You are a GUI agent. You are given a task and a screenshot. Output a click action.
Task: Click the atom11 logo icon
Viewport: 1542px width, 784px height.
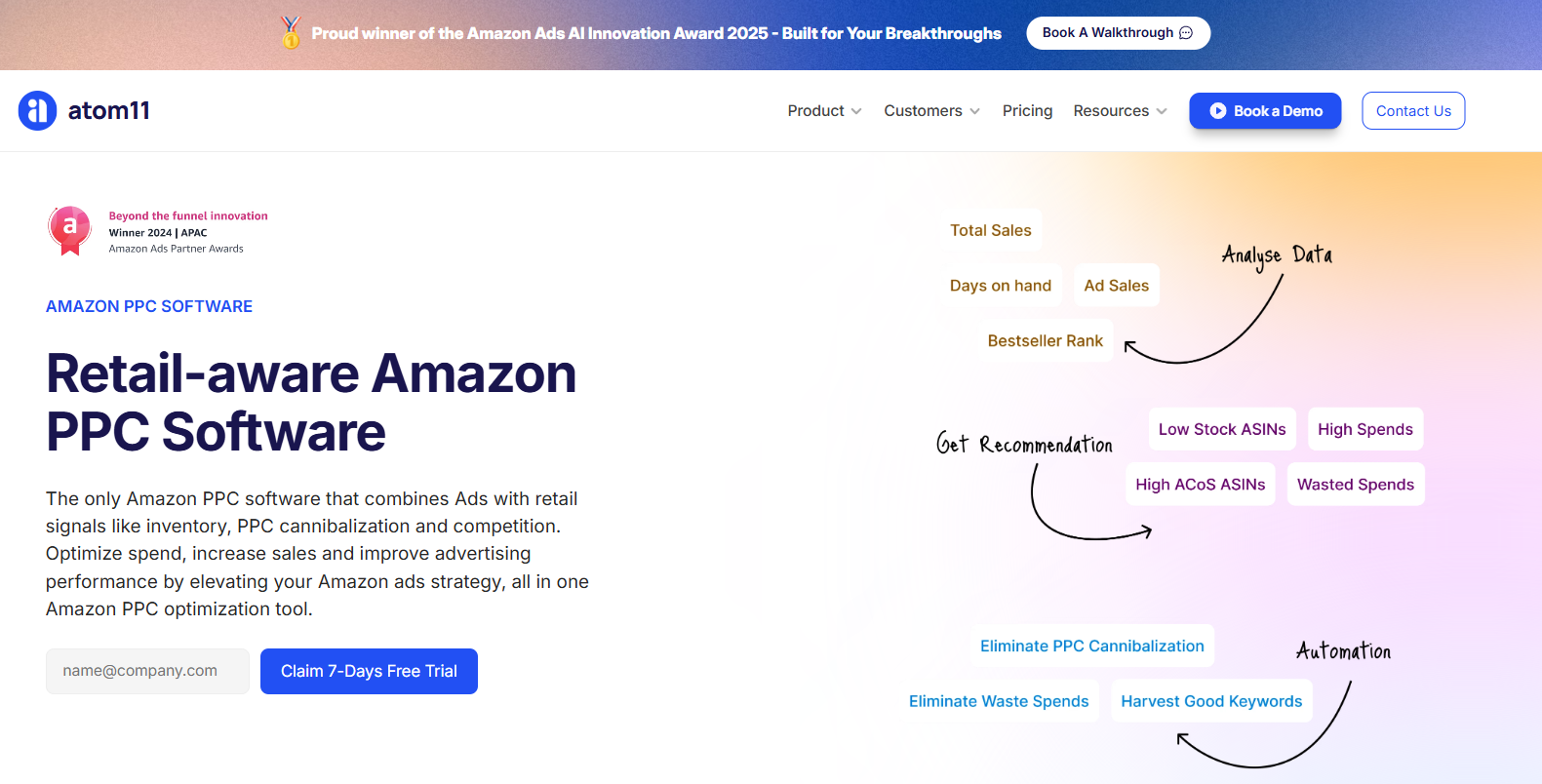pyautogui.click(x=37, y=110)
